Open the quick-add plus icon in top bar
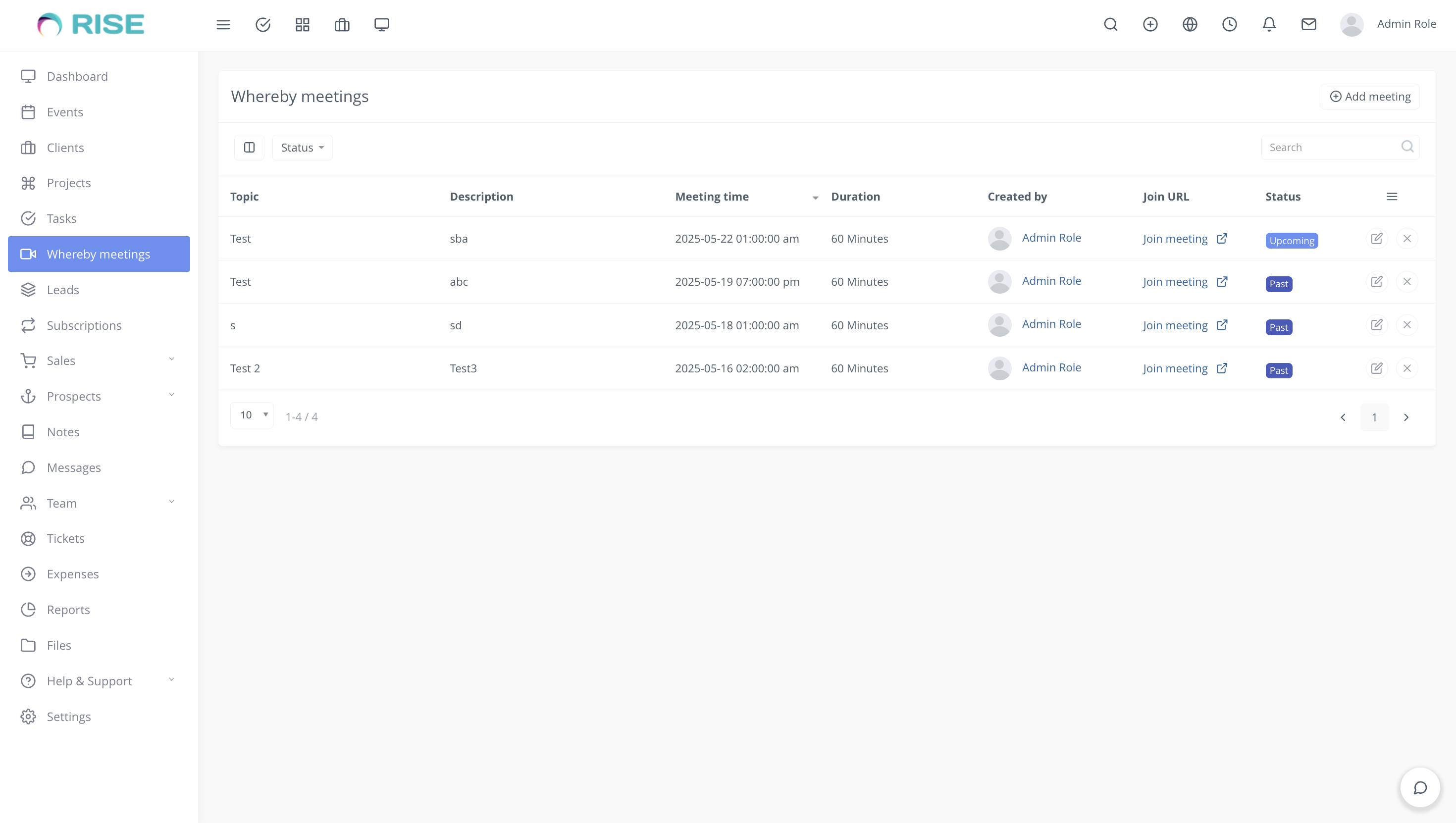 [1150, 24]
